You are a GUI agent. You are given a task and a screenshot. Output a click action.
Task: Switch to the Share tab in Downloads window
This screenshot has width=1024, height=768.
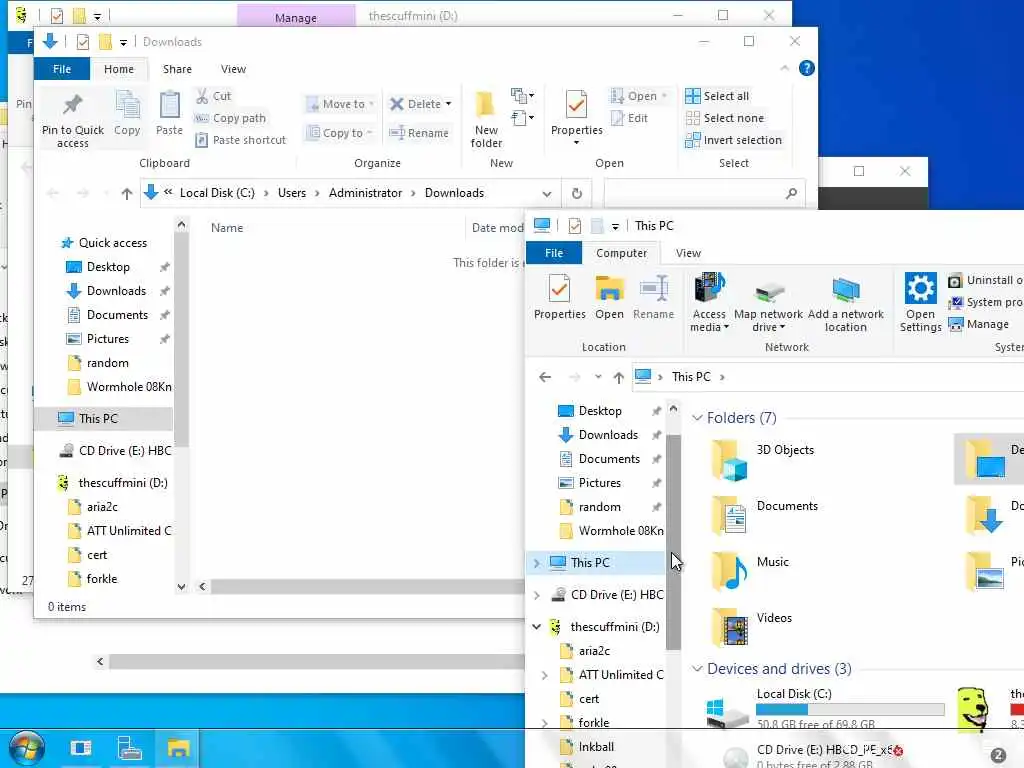[x=177, y=69]
